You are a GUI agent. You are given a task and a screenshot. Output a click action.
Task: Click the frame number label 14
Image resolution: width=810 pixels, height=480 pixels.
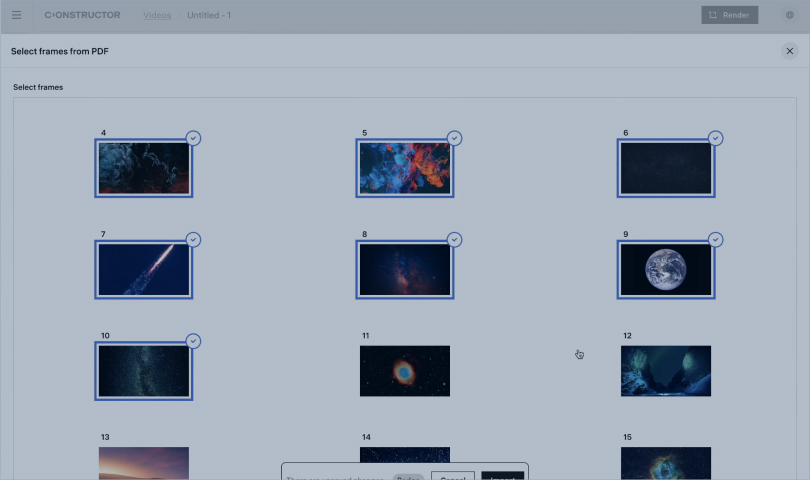click(366, 437)
